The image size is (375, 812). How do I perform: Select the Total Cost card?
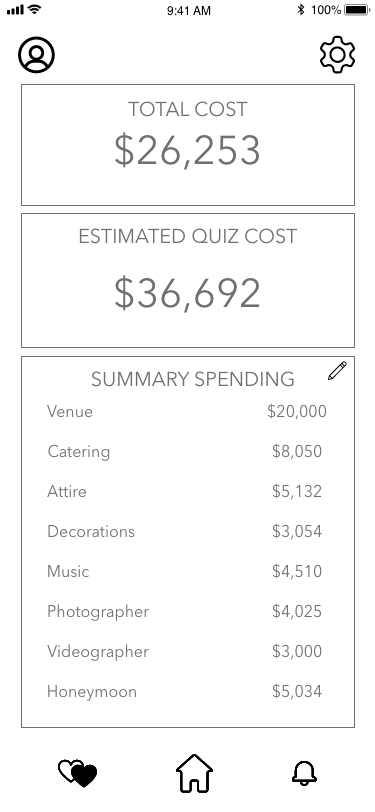(x=188, y=145)
